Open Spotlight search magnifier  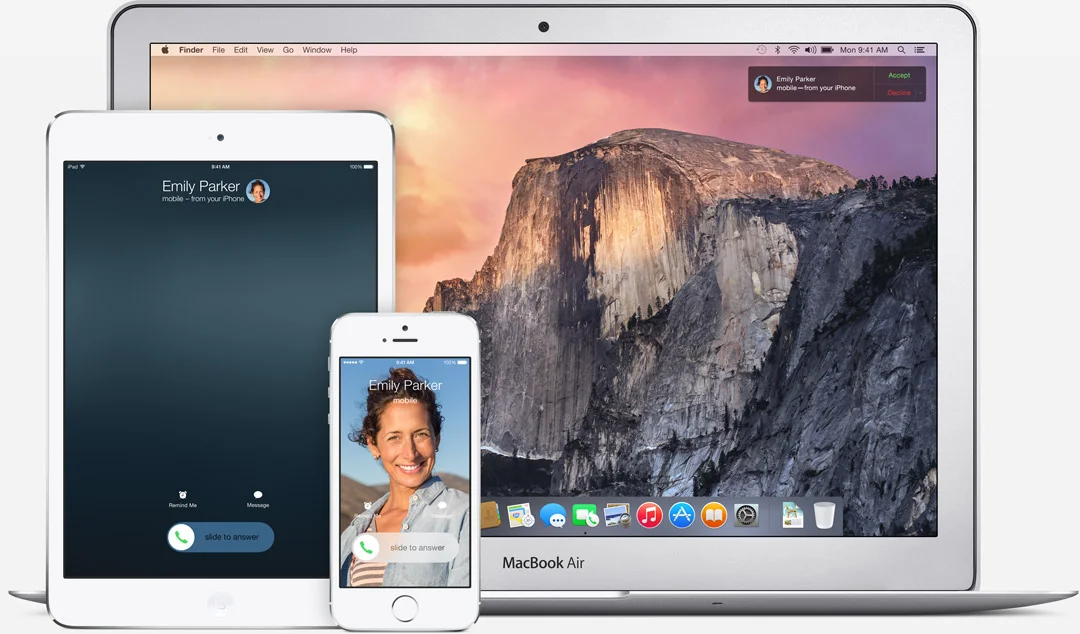[x=901, y=50]
